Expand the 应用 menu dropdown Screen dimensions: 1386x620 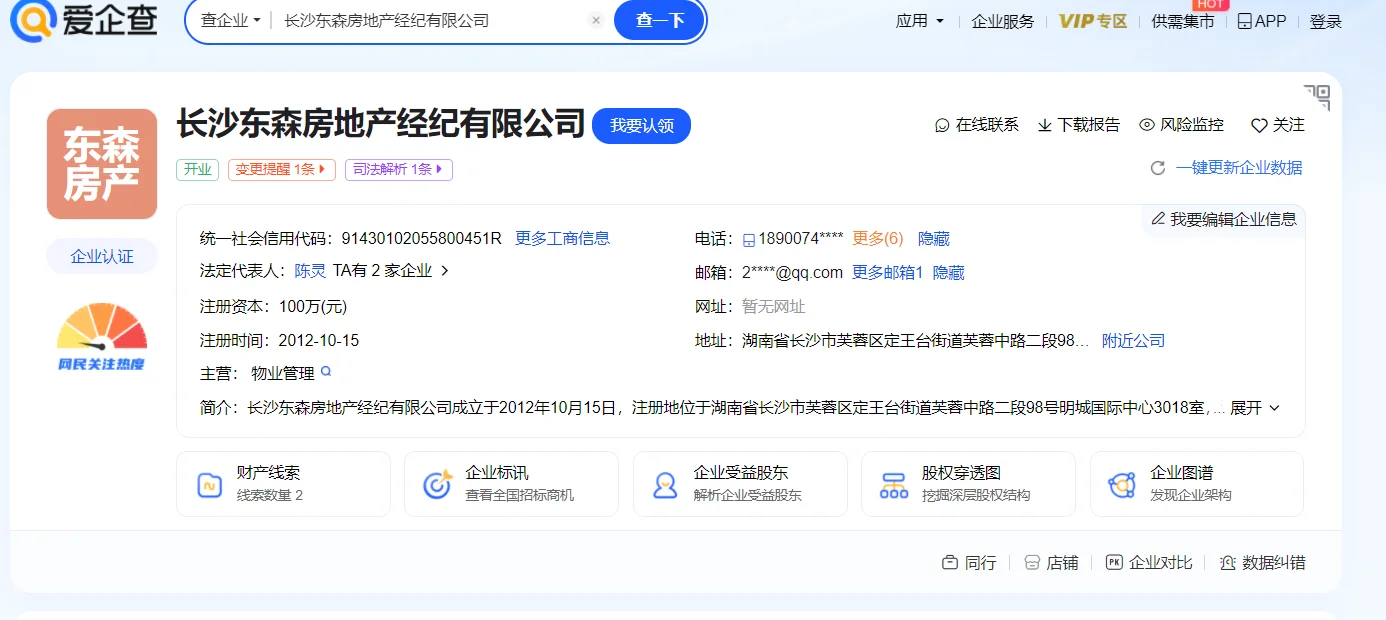919,21
